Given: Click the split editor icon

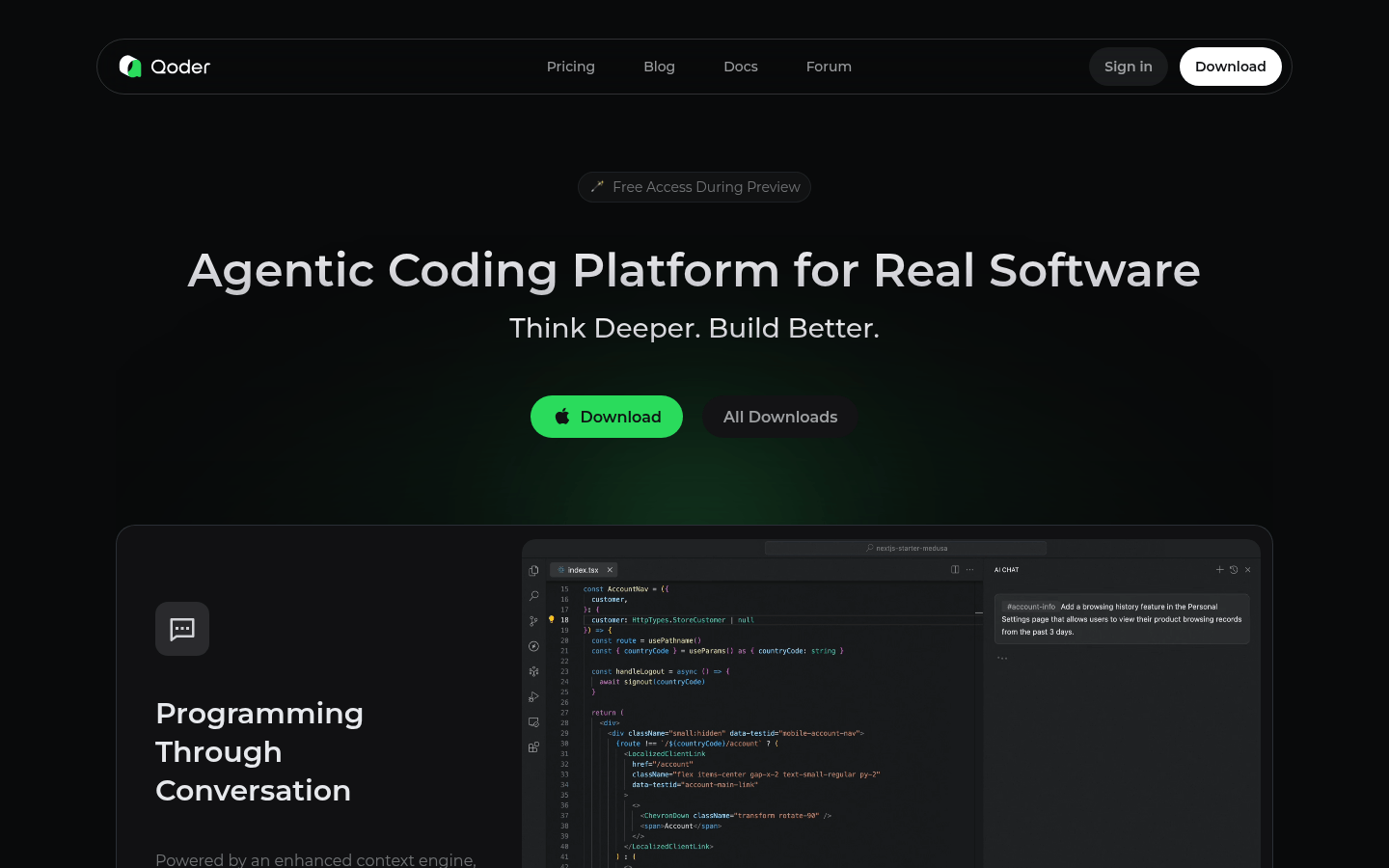Looking at the screenshot, I should click(955, 570).
